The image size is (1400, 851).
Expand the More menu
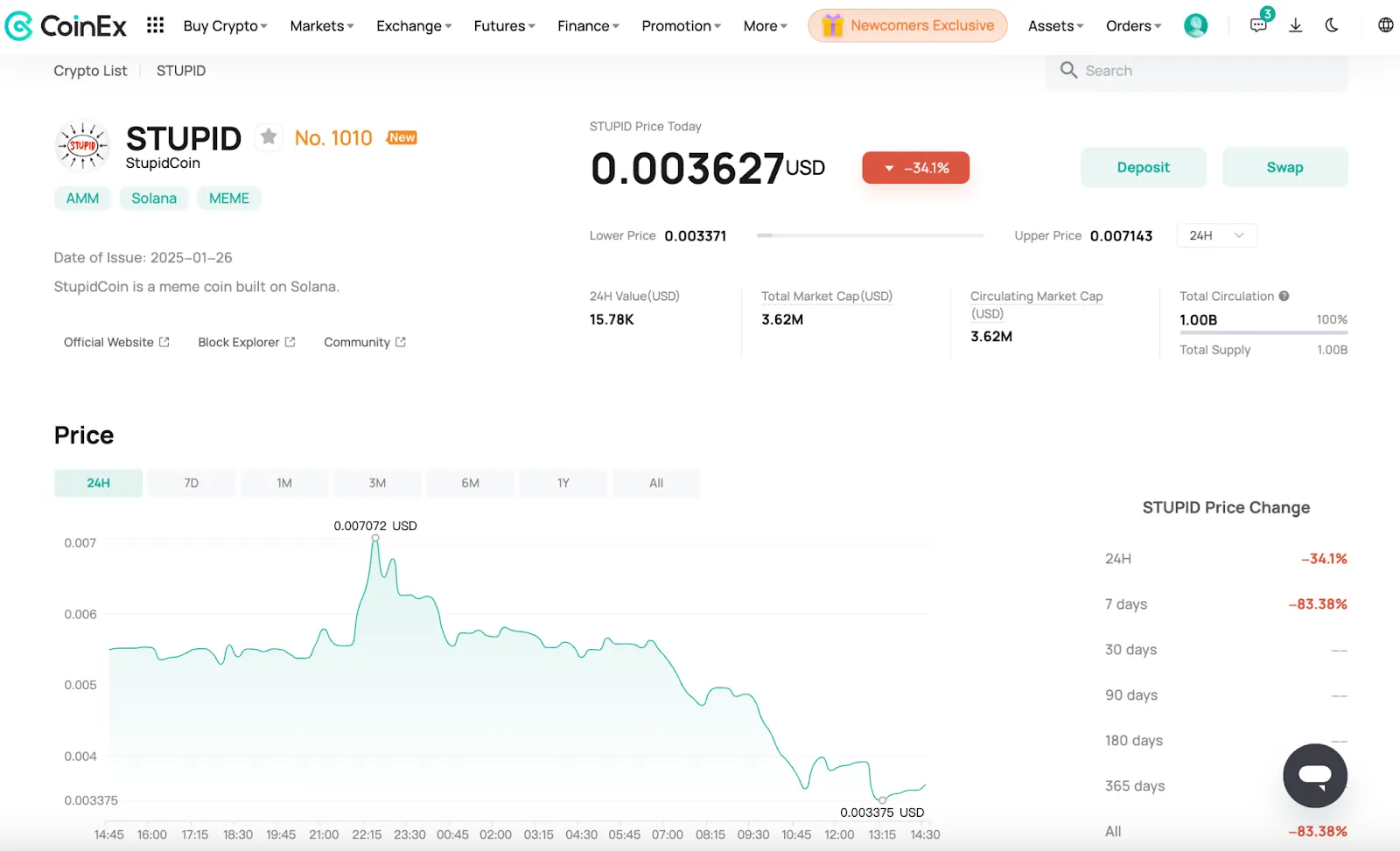coord(765,26)
